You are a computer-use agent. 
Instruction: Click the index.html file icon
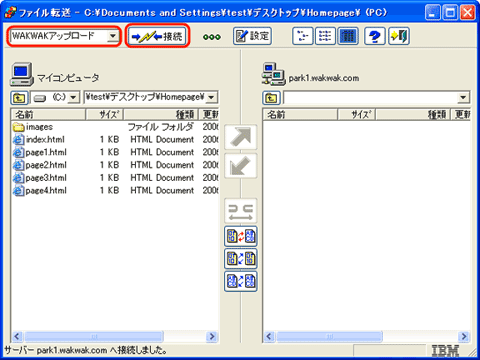tap(19, 140)
